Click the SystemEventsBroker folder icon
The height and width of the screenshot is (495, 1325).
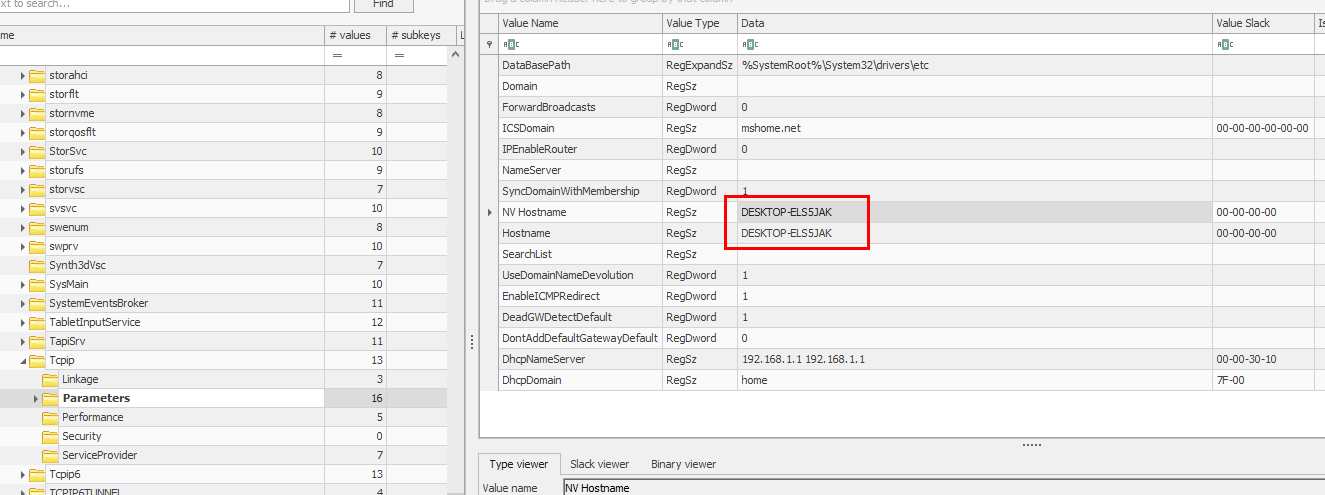[37, 304]
